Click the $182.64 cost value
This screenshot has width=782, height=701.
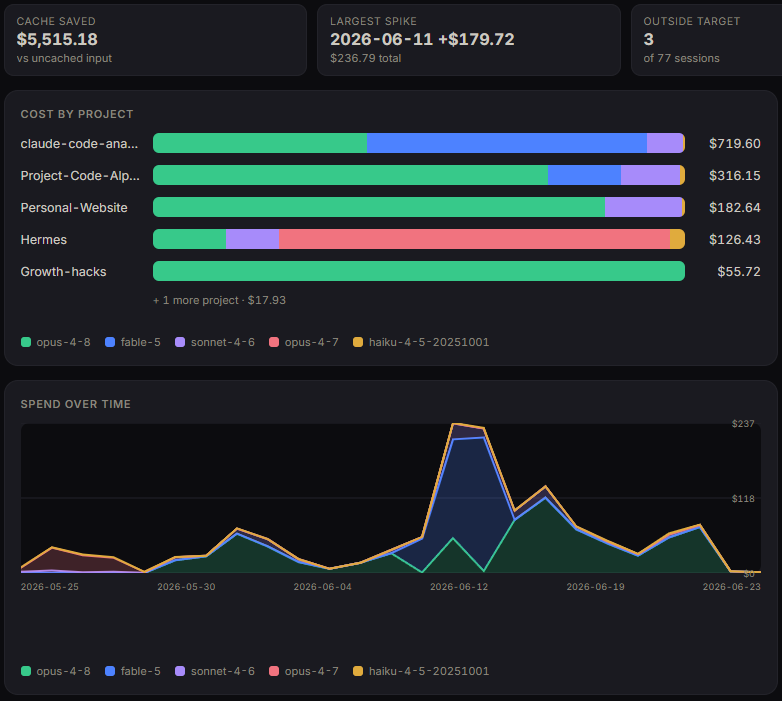735,207
